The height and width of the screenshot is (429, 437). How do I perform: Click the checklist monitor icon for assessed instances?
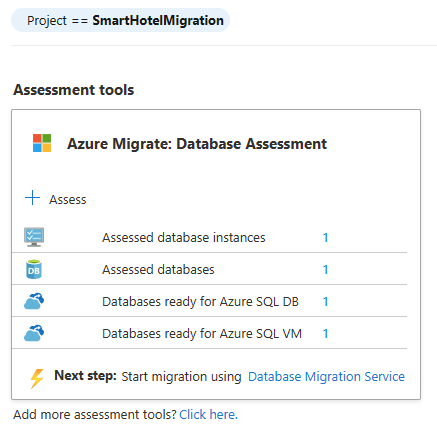[34, 237]
